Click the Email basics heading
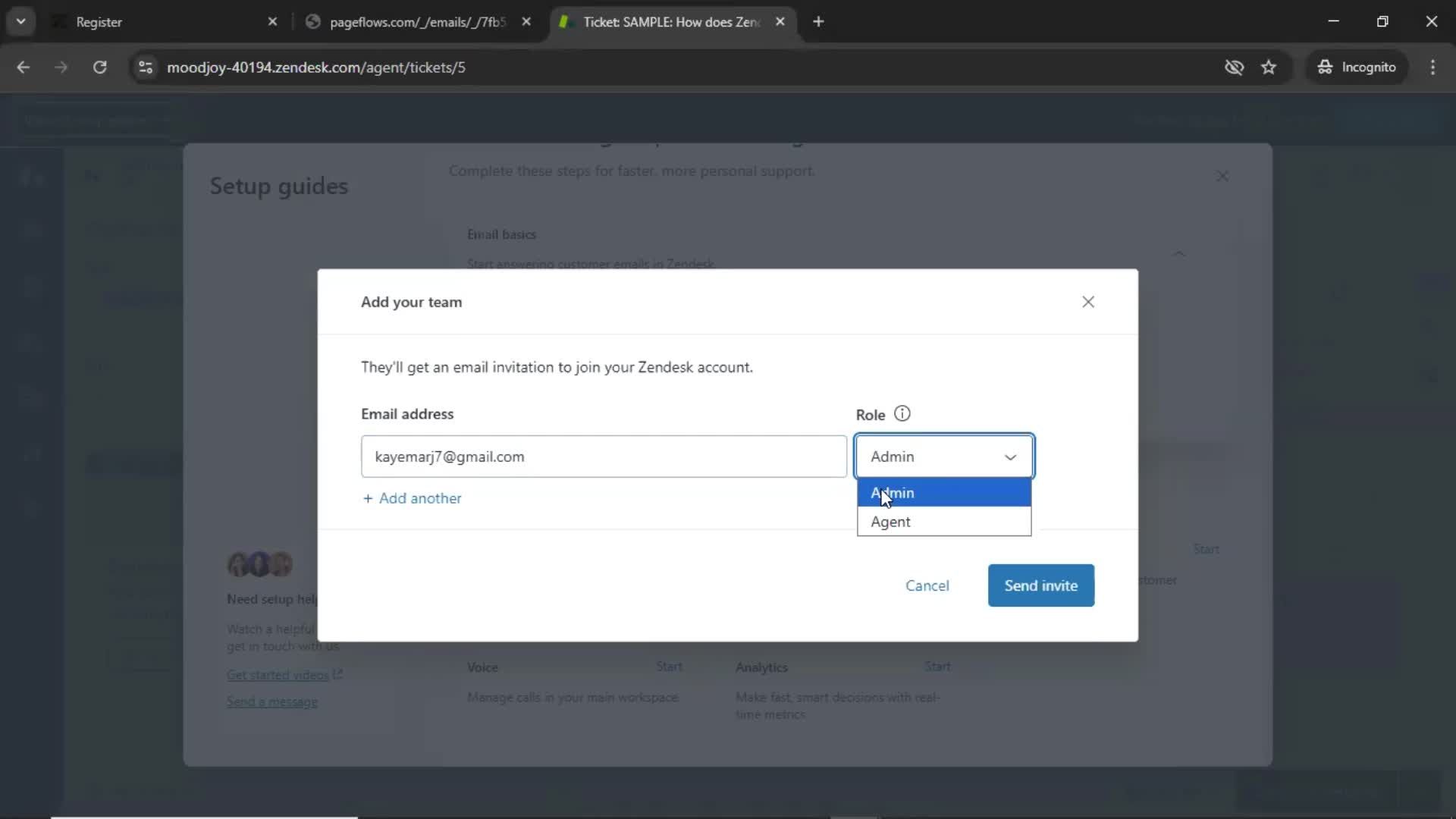Image resolution: width=1456 pixels, height=819 pixels. (x=501, y=234)
